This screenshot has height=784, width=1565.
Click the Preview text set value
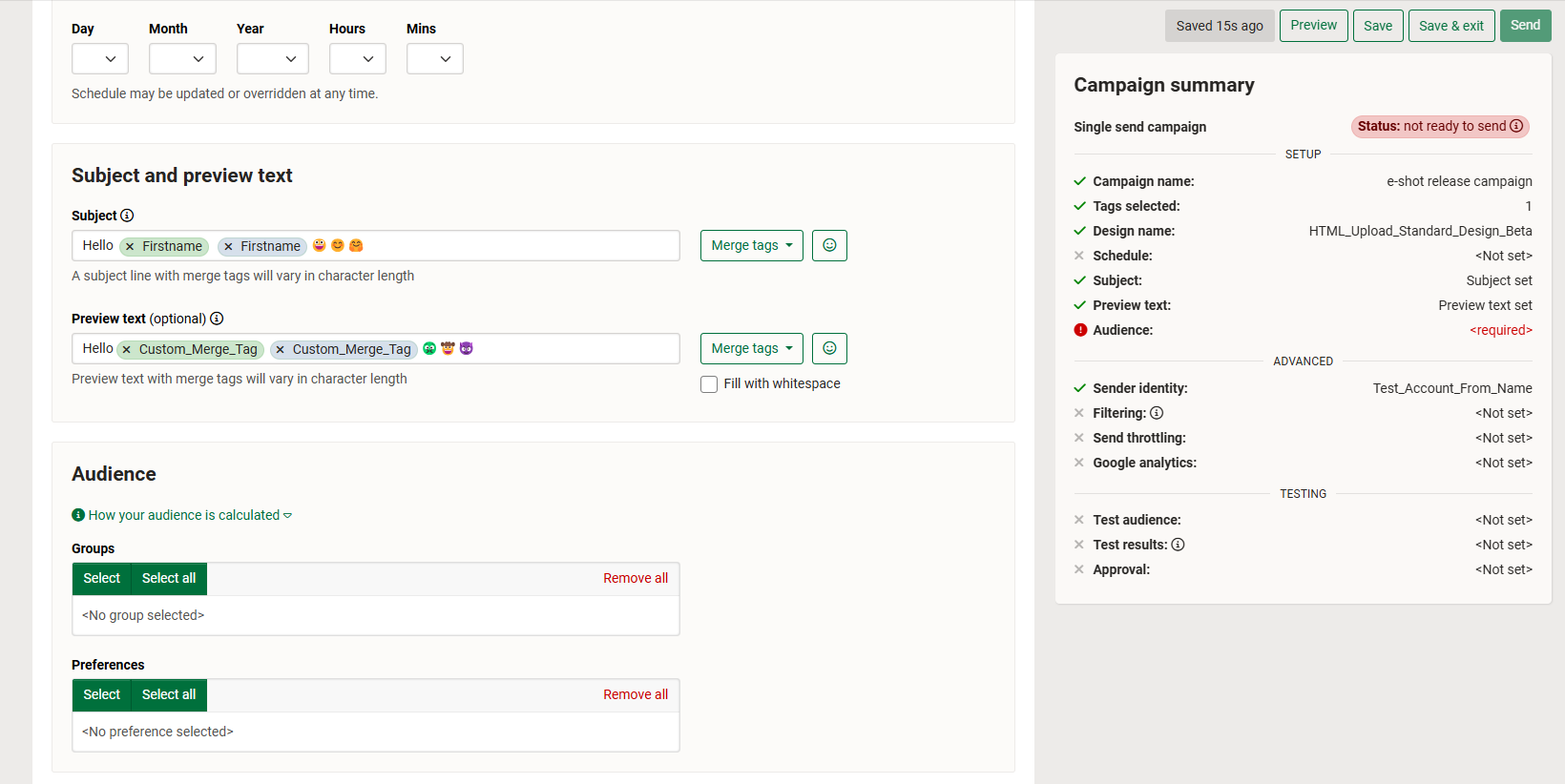[1485, 305]
